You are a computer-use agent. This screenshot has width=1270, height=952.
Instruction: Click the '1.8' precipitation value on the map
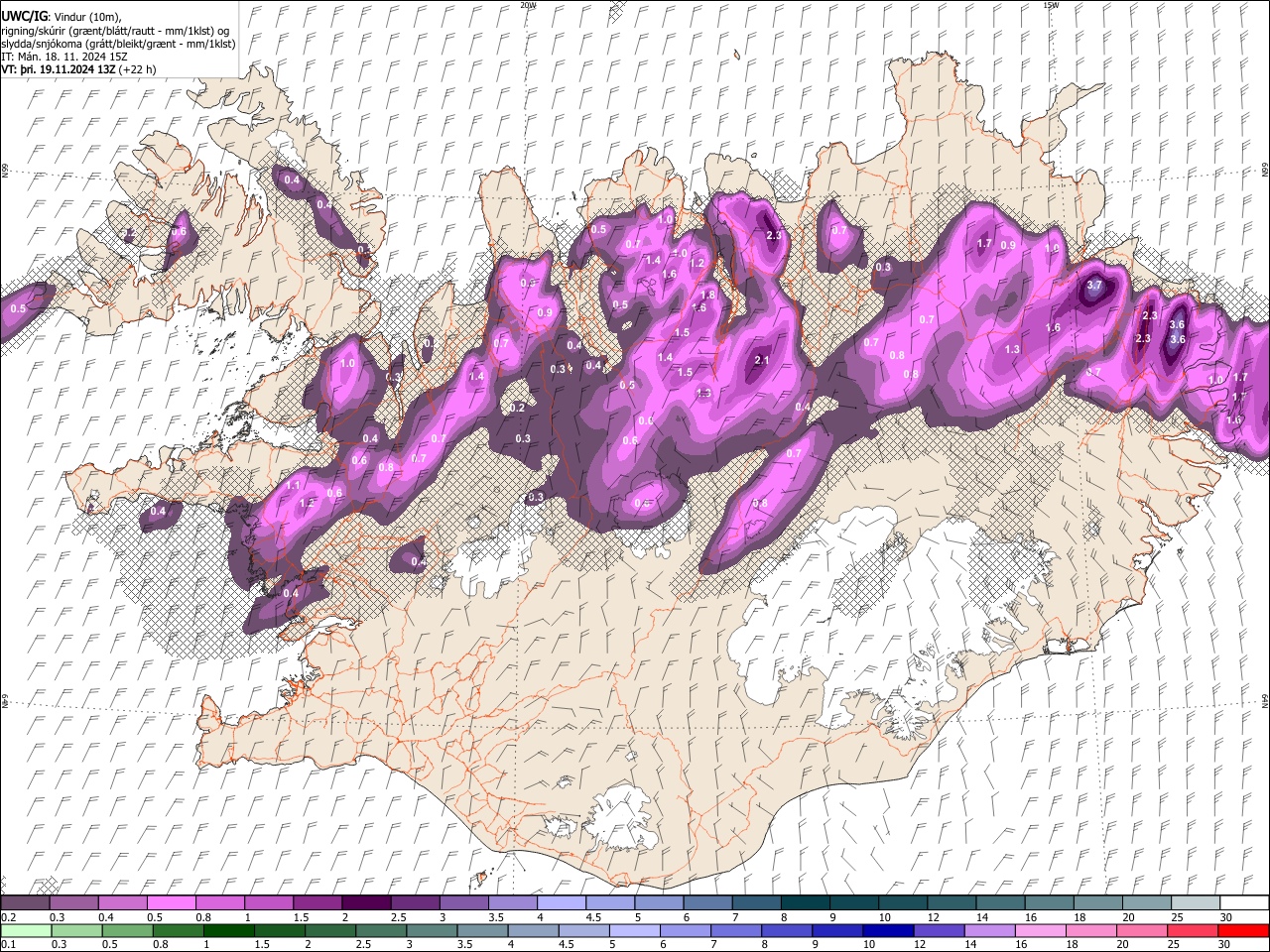[x=707, y=295]
